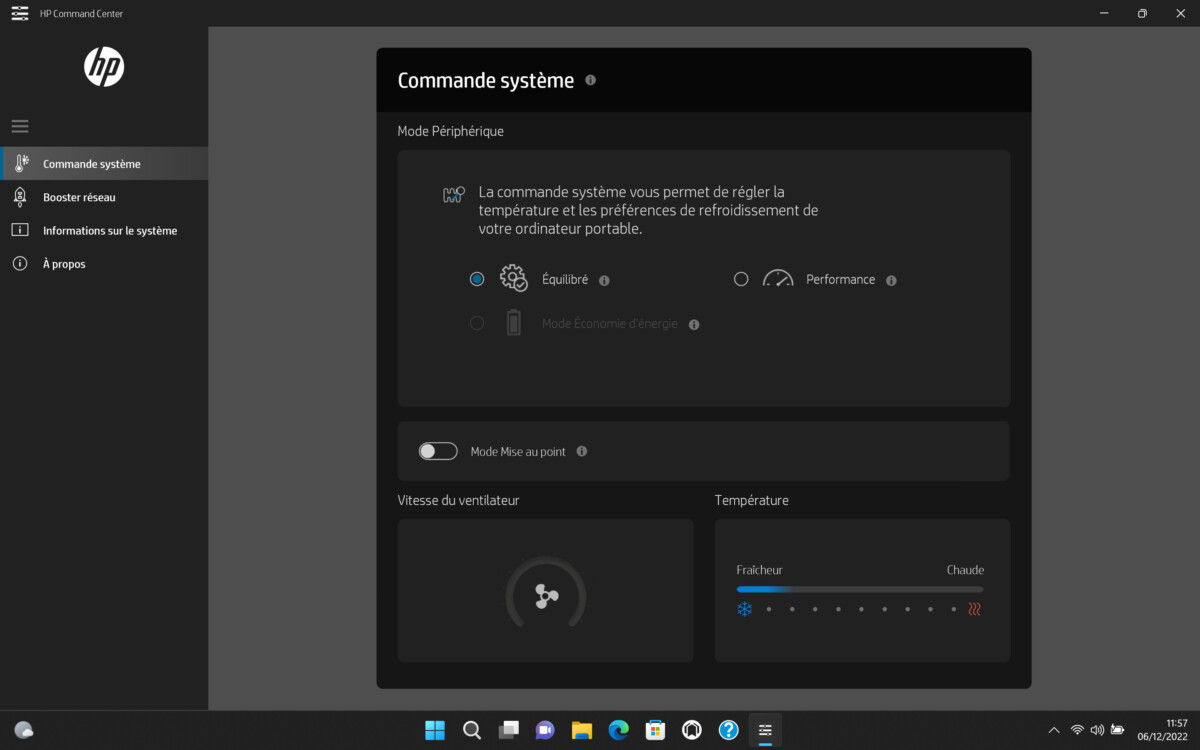Open the clock and date in taskbar

tap(1176, 730)
